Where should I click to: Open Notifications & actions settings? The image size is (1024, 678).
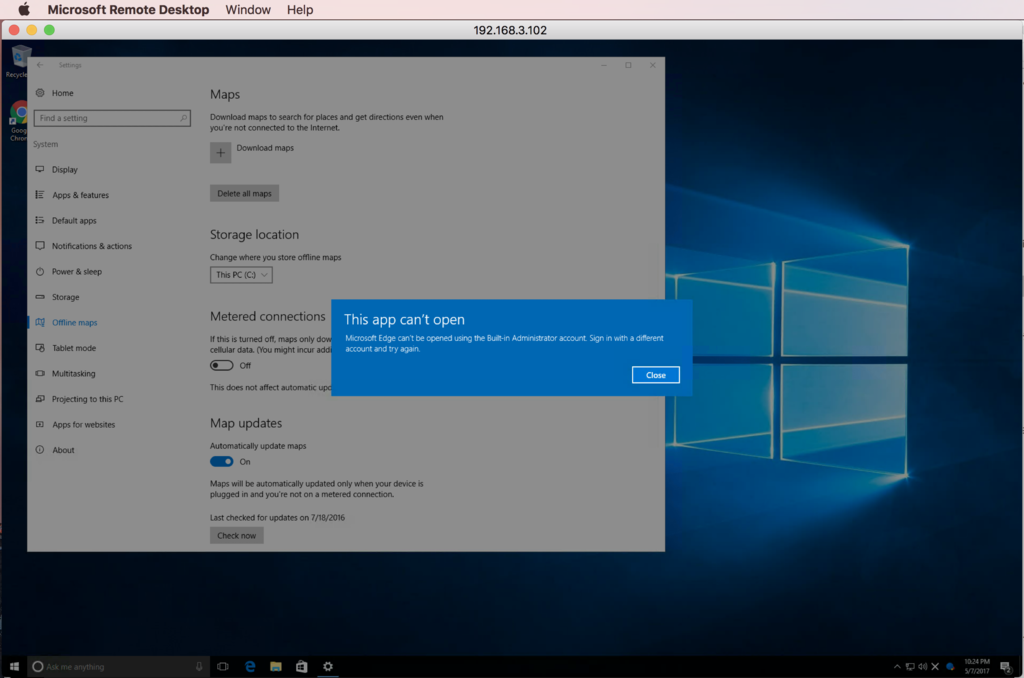(91, 246)
